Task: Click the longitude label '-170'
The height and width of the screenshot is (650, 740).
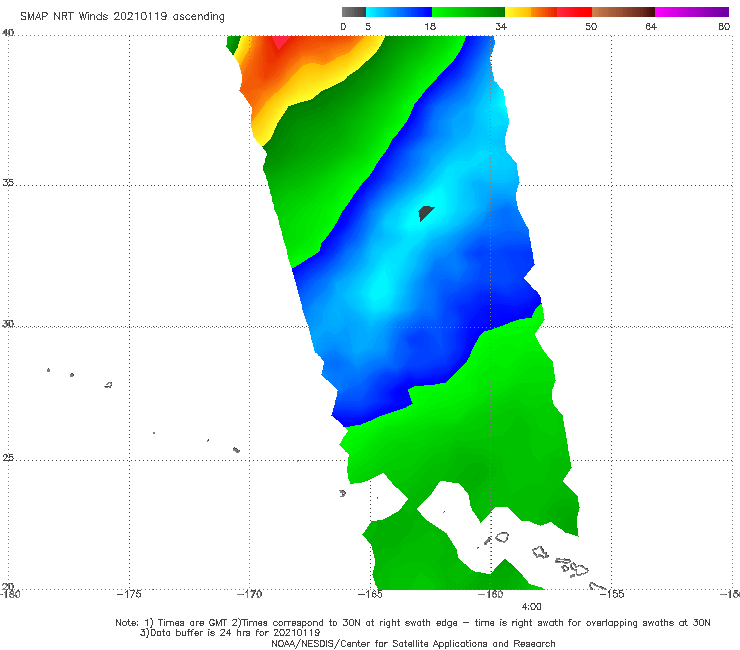Action: (x=249, y=594)
